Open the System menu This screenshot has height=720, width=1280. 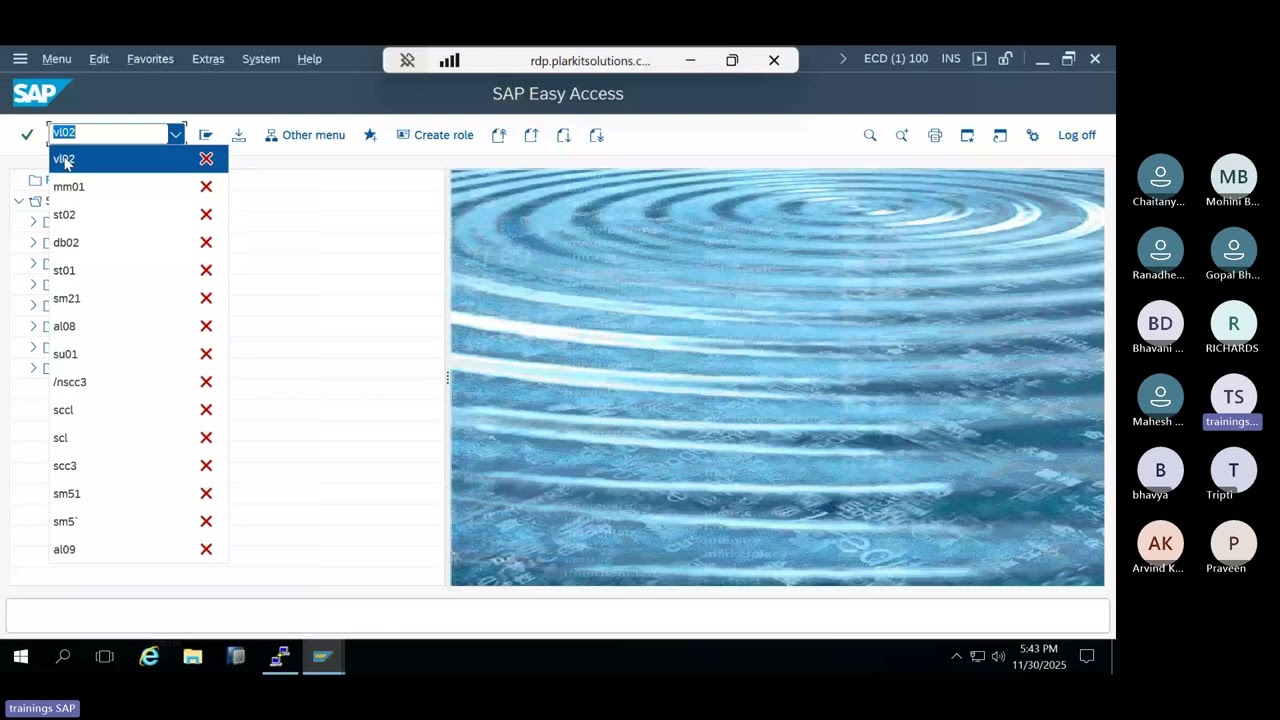(261, 59)
